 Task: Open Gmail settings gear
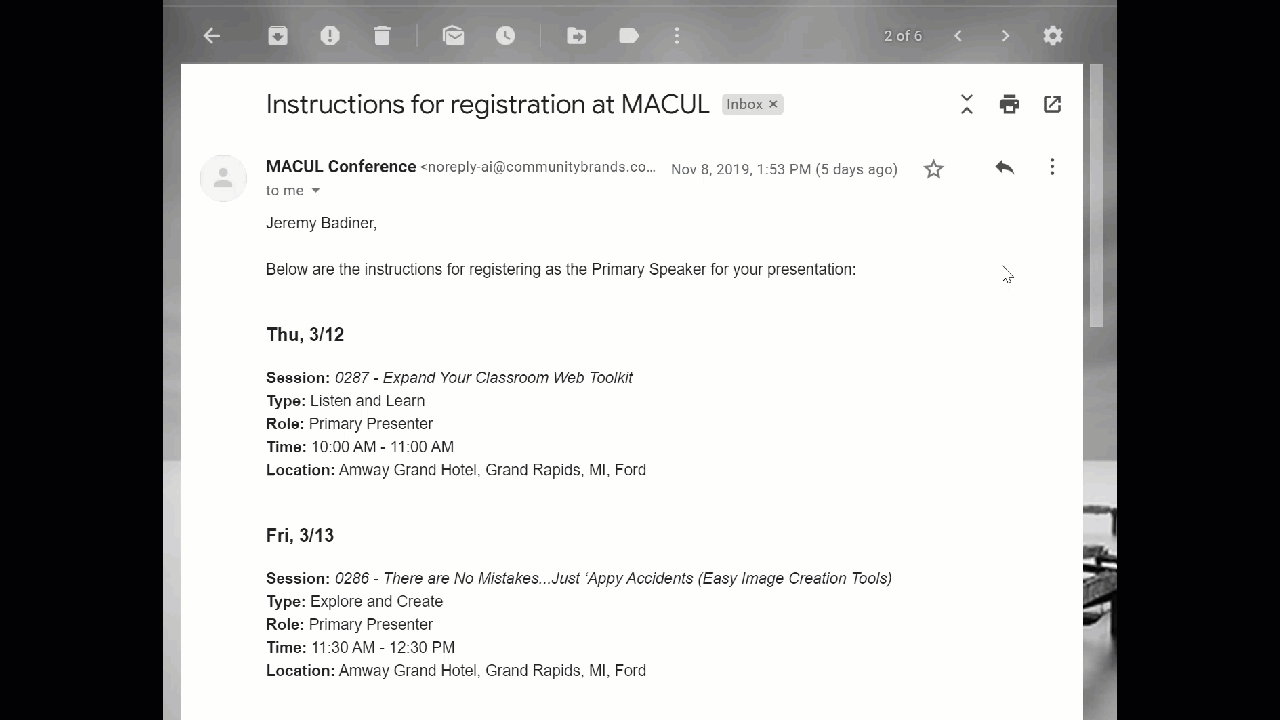pyautogui.click(x=1053, y=36)
